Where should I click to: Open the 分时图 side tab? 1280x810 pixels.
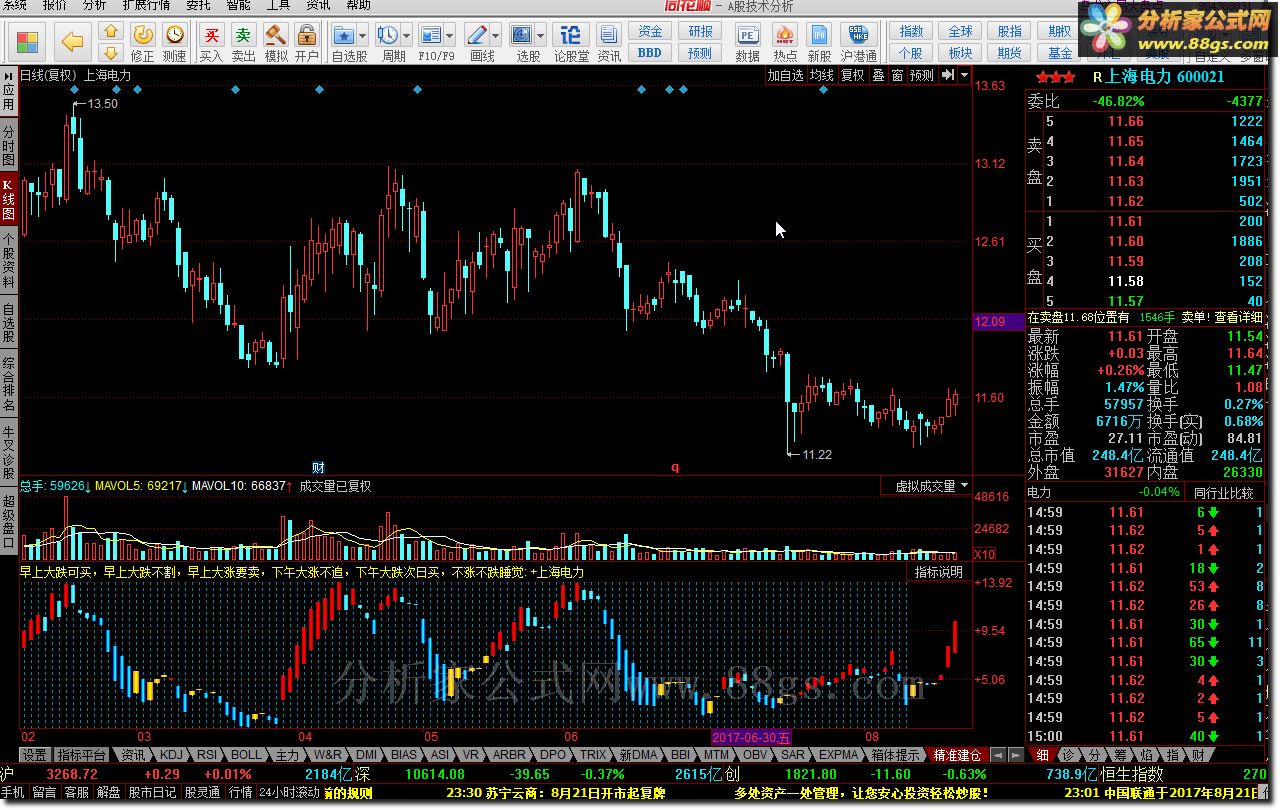(8, 146)
